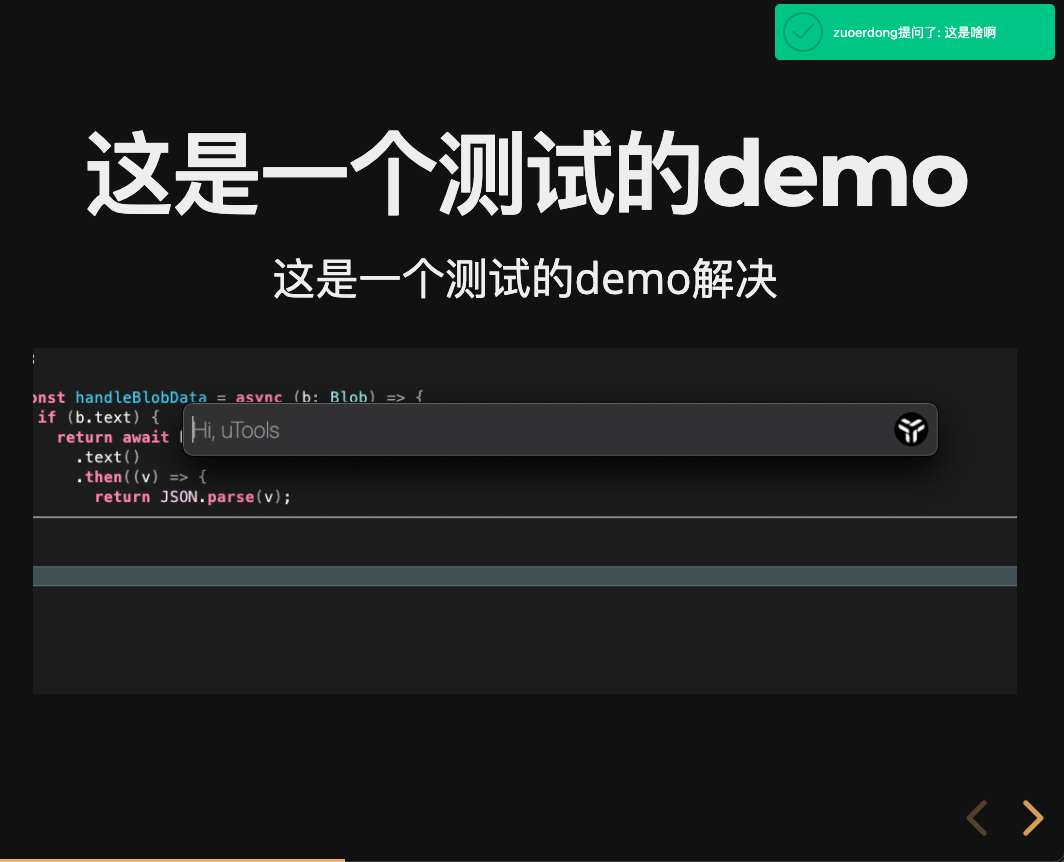Click the dimmed previous slide arrow

977,818
